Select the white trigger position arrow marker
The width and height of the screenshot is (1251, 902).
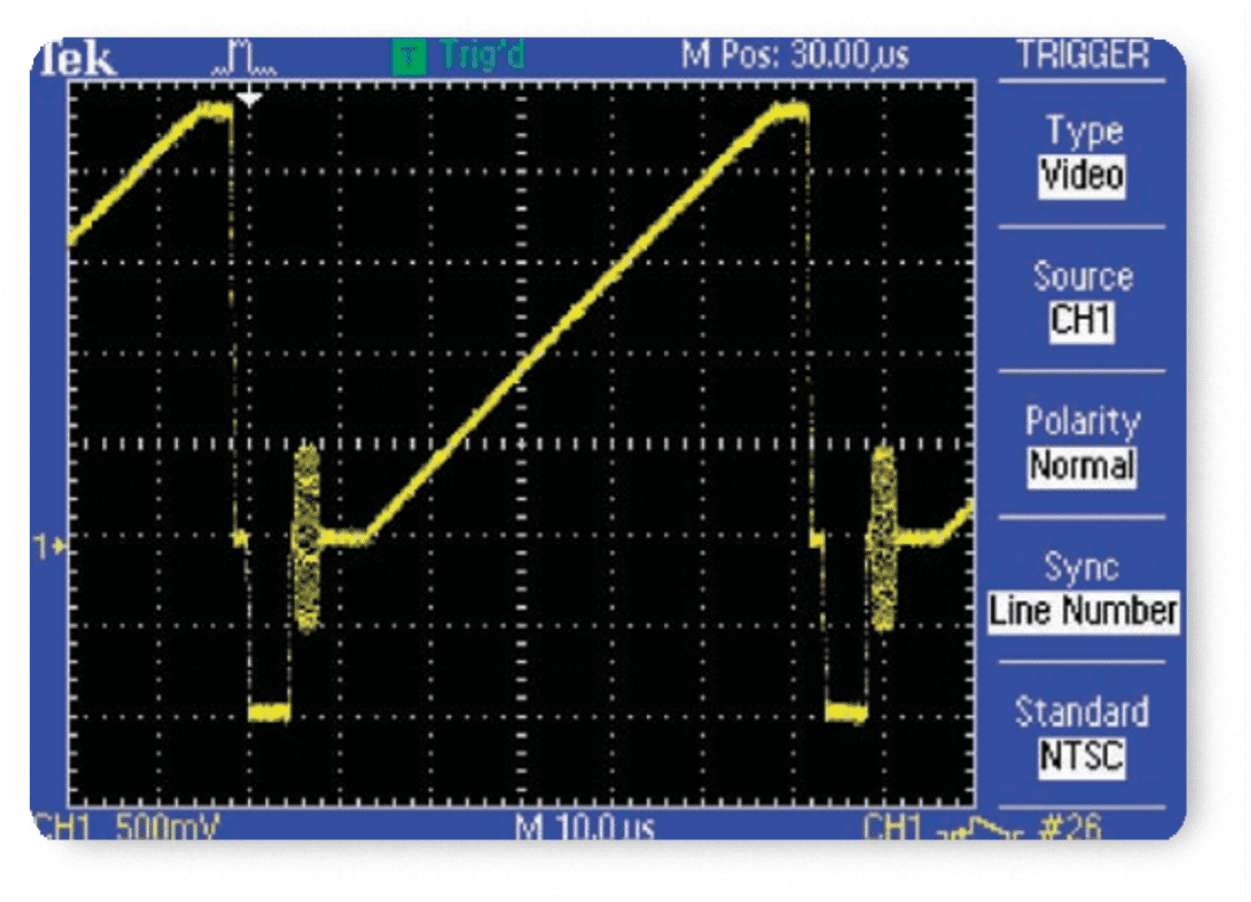click(250, 98)
